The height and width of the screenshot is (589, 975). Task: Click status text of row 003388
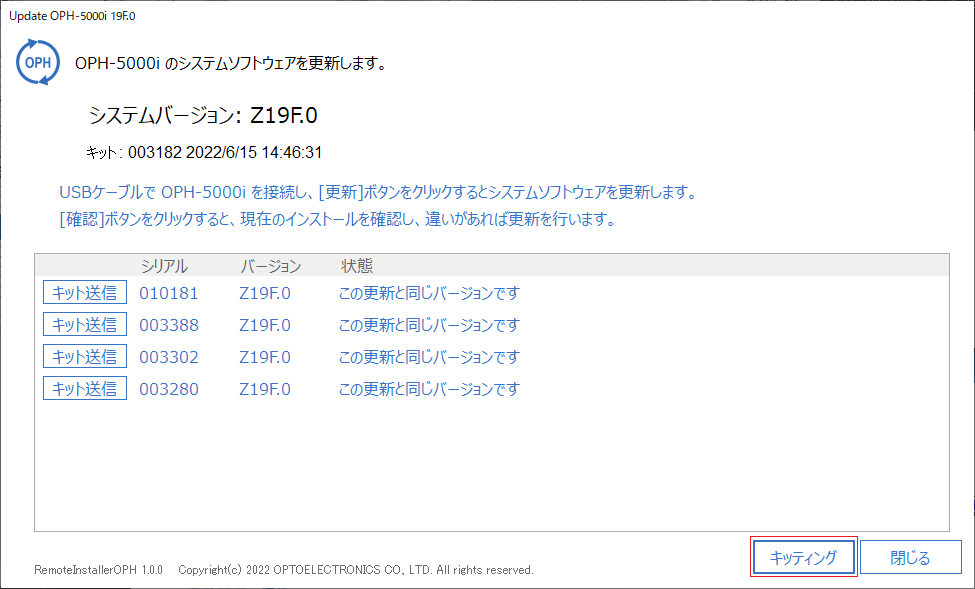(429, 325)
